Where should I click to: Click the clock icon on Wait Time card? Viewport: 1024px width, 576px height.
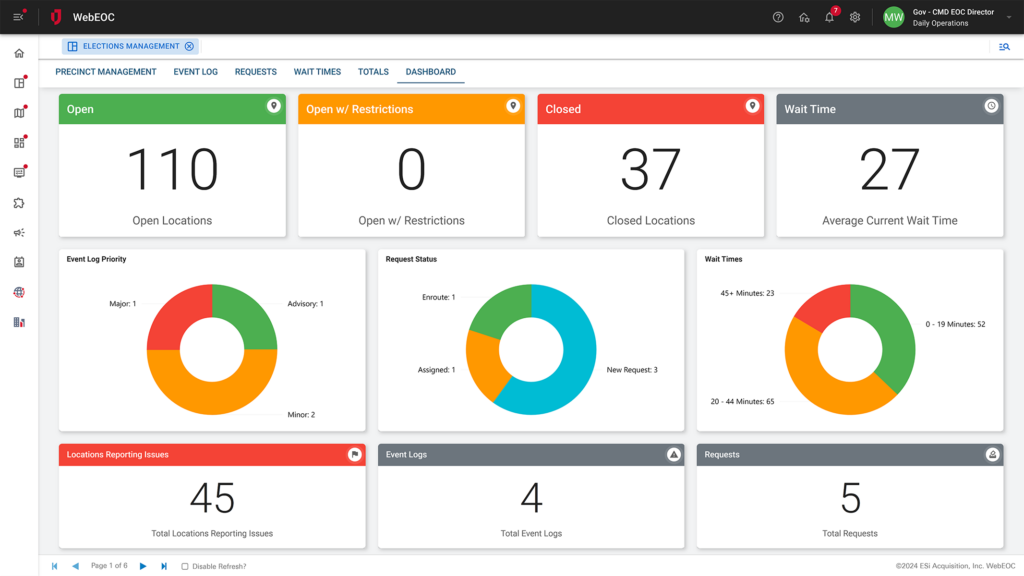coord(991,106)
